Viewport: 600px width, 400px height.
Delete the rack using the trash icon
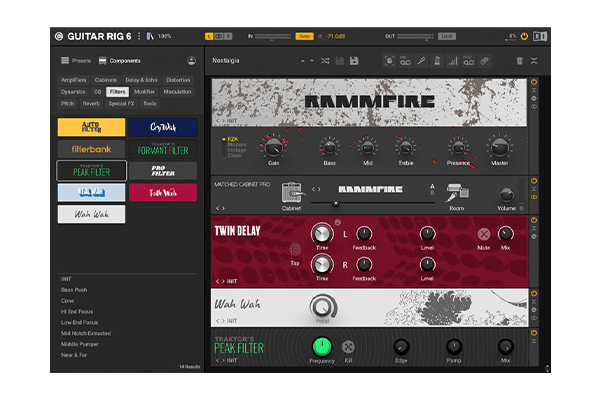[519, 61]
